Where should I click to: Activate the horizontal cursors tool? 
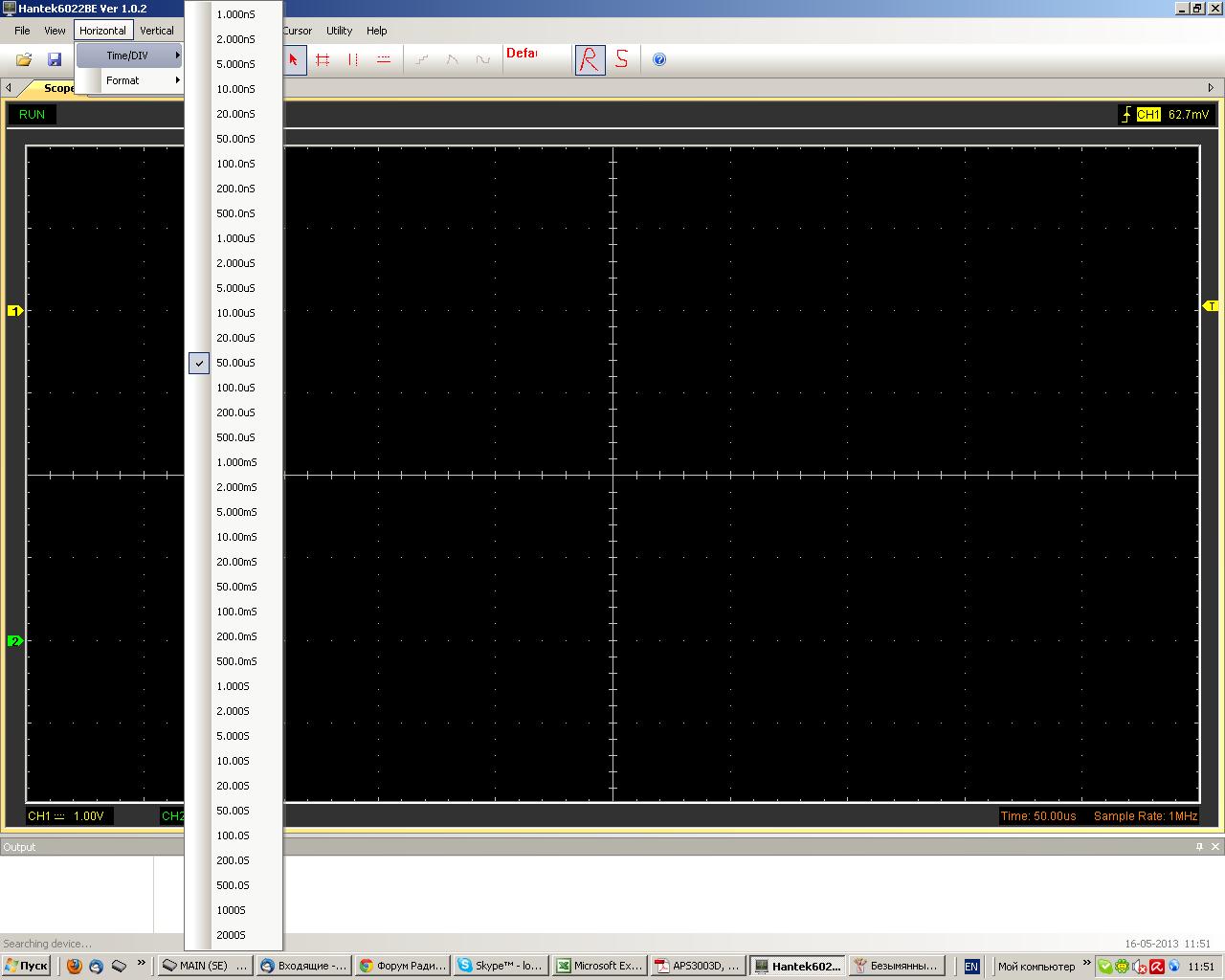(384, 59)
